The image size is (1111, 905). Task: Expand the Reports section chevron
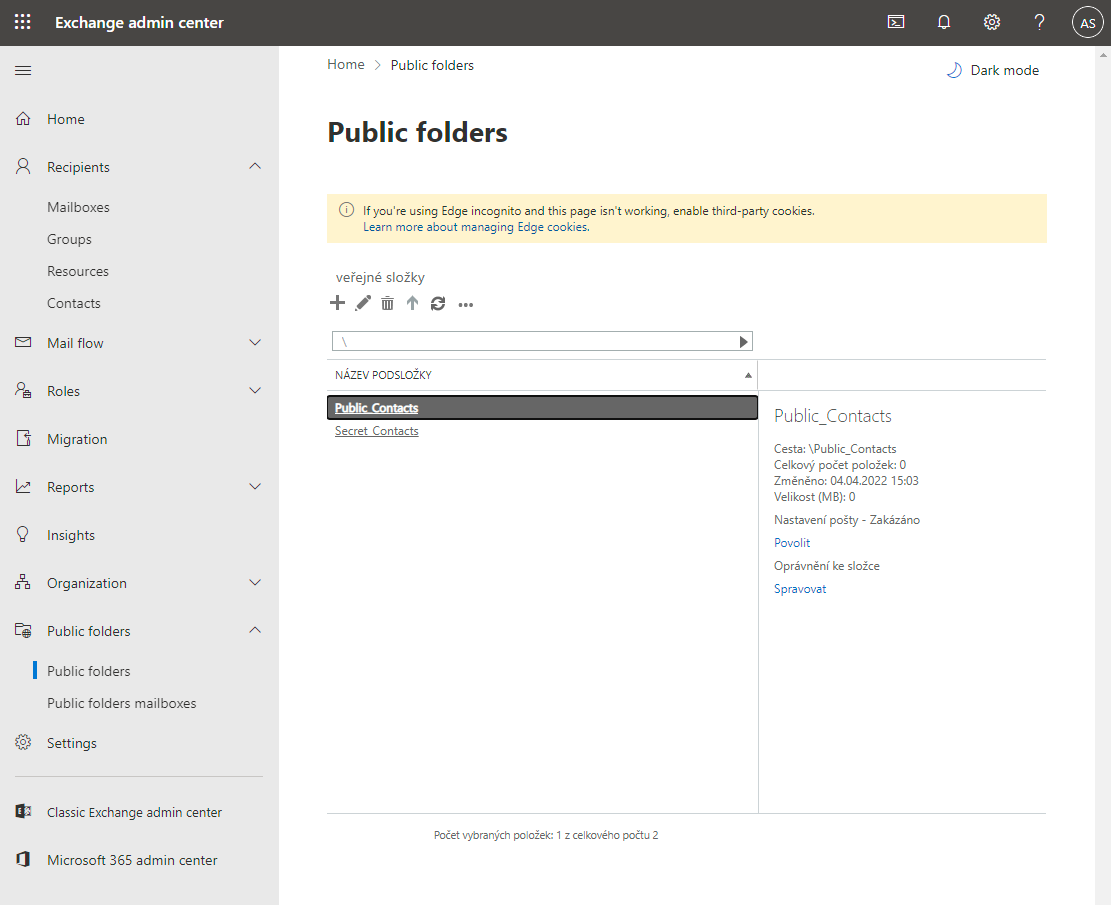click(x=255, y=487)
